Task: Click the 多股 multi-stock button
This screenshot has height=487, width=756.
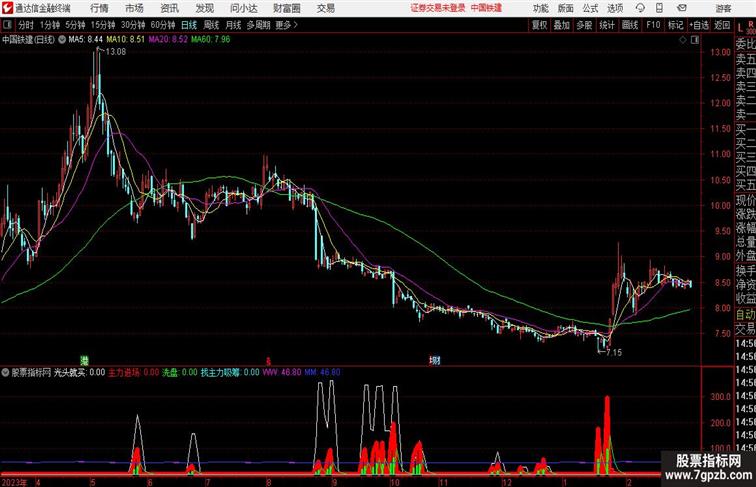Action: pyautogui.click(x=584, y=25)
